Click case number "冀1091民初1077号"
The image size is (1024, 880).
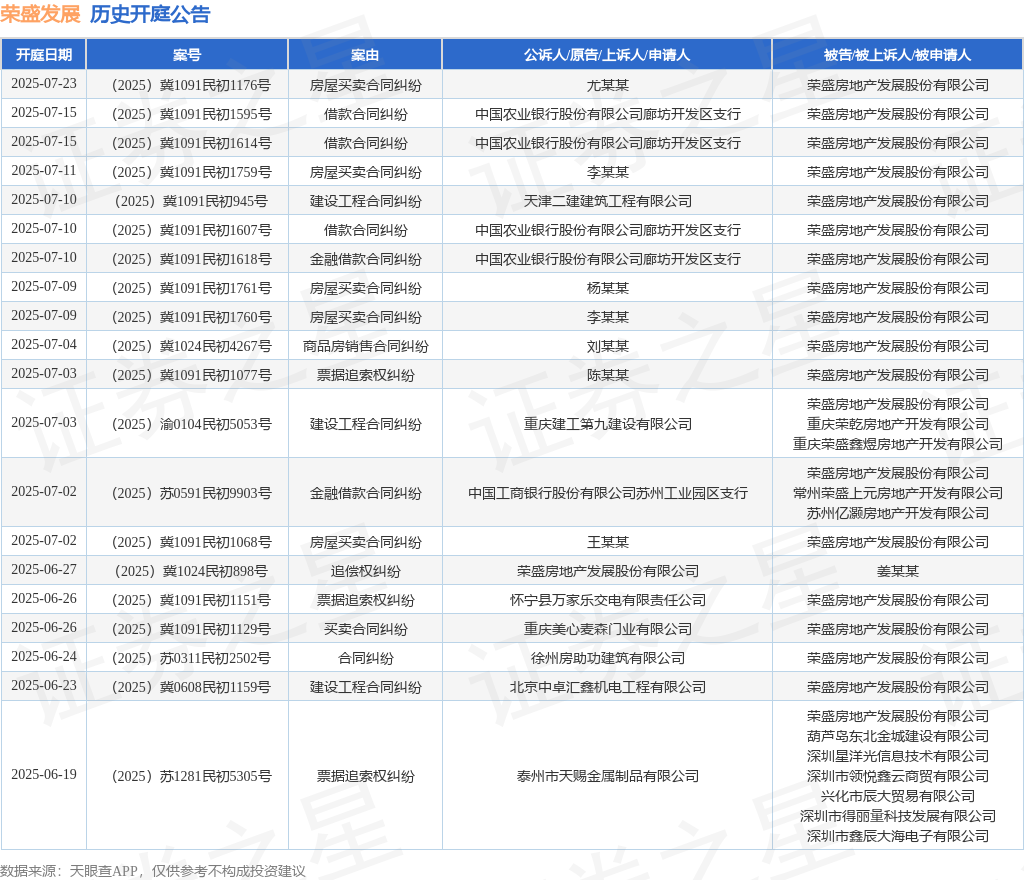(x=216, y=375)
